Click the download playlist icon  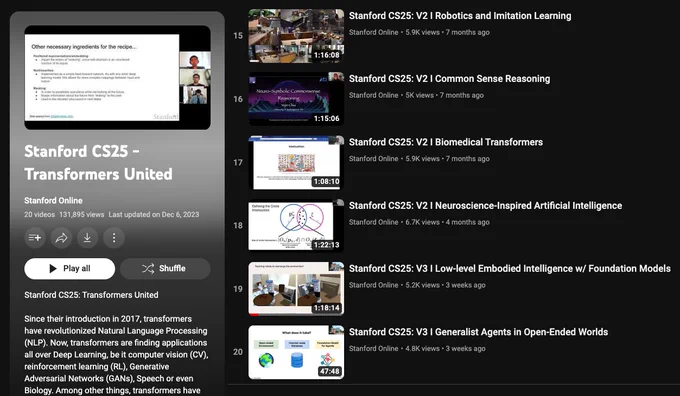(87, 238)
